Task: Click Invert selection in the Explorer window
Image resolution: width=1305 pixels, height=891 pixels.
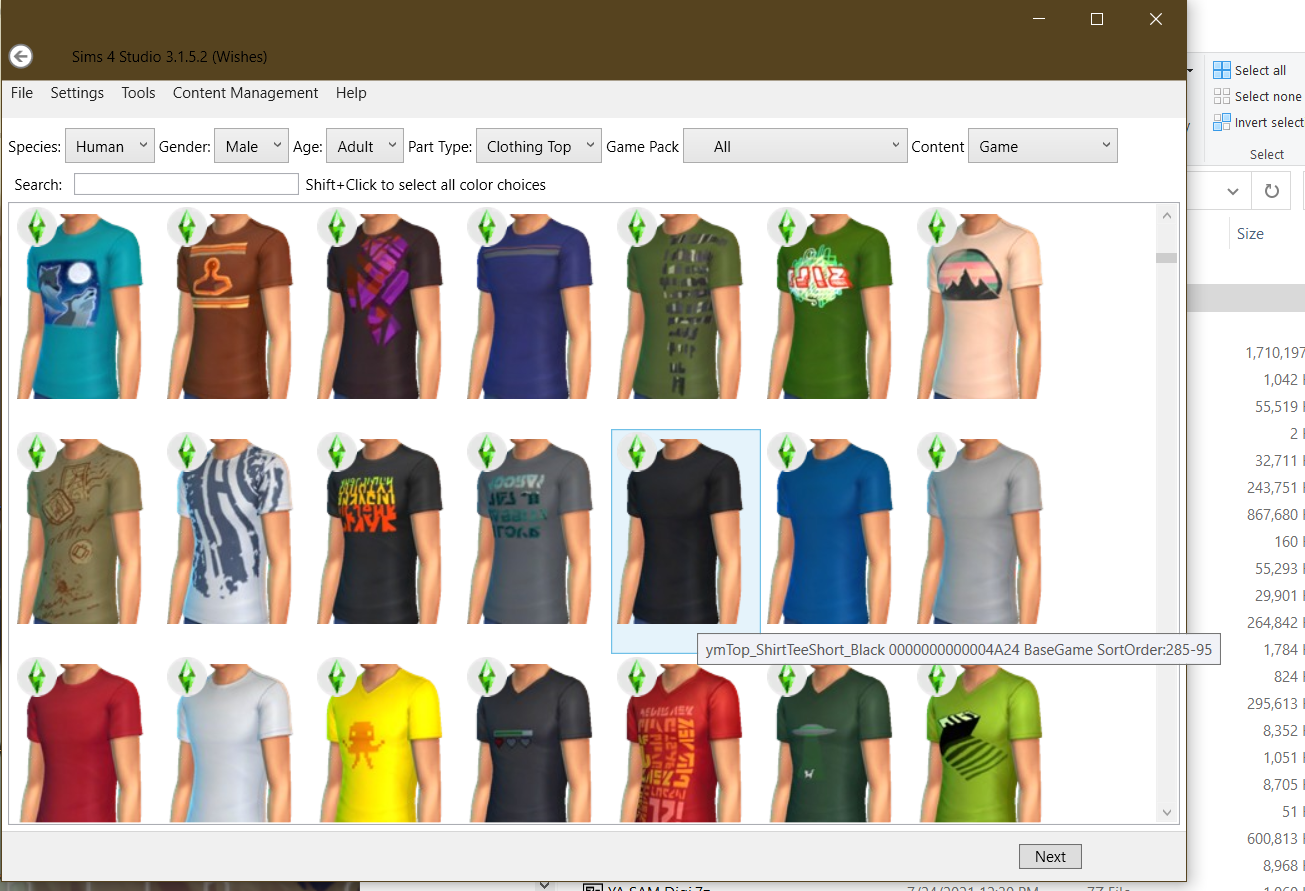Action: point(1258,122)
